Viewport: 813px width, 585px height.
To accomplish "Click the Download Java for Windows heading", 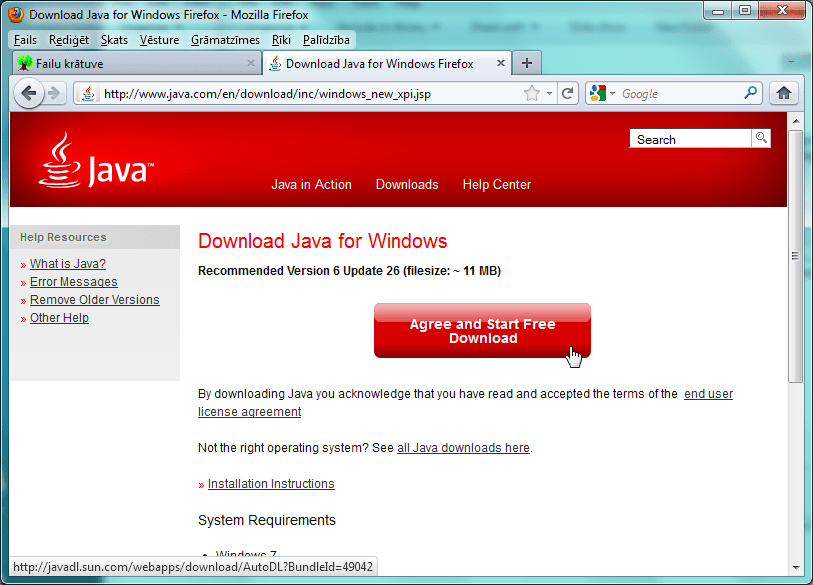I will 323,241.
